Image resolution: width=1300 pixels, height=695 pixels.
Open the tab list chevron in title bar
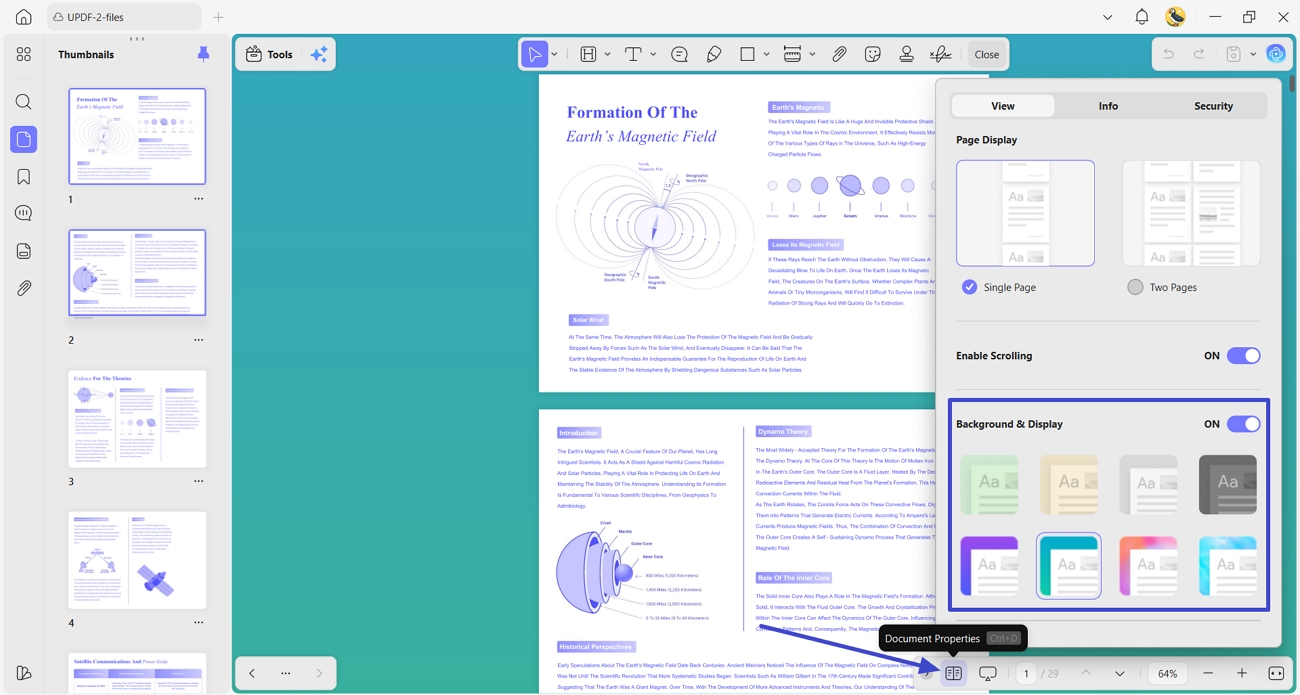click(1107, 17)
